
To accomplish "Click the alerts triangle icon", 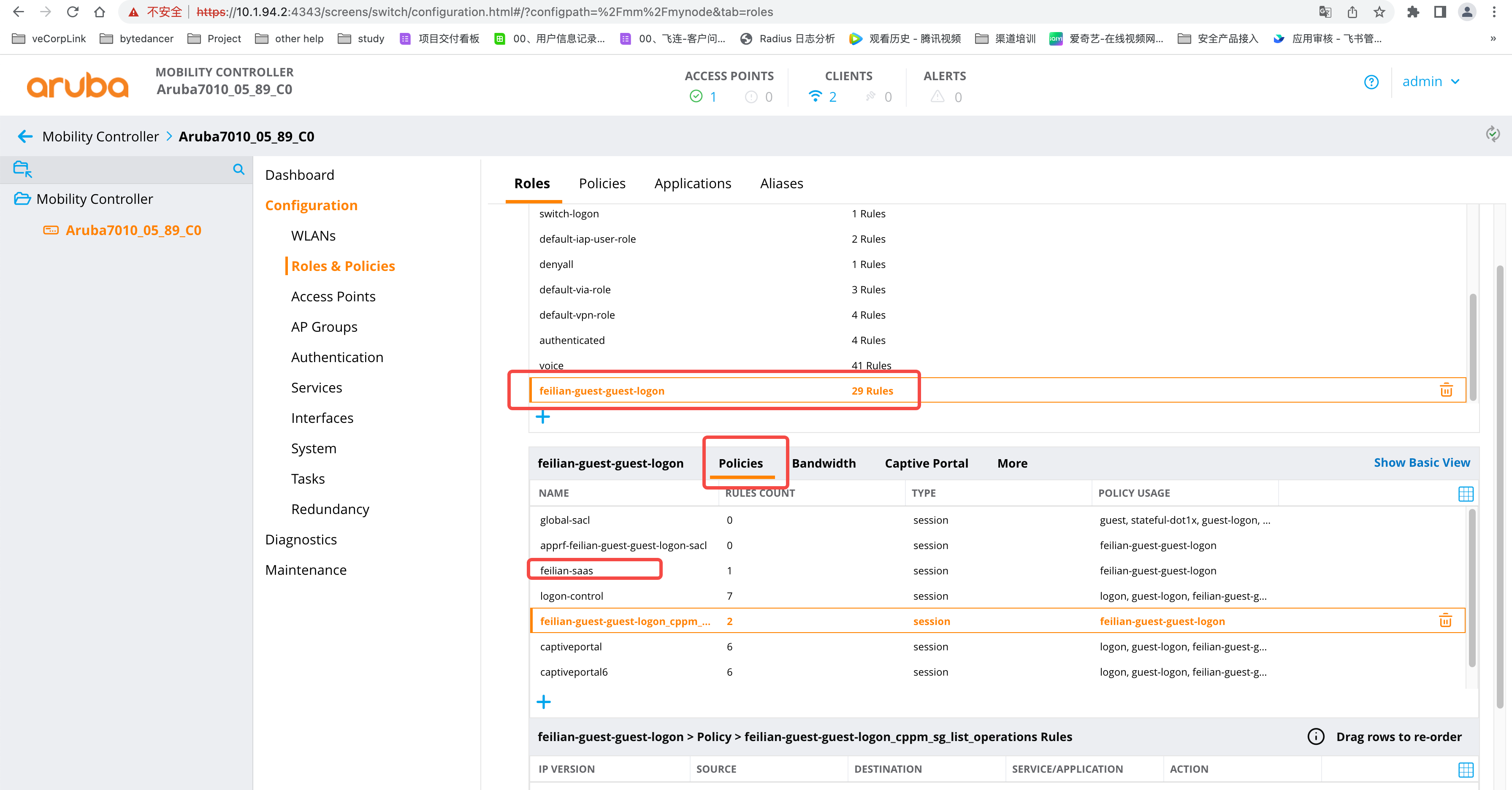I will click(x=938, y=96).
